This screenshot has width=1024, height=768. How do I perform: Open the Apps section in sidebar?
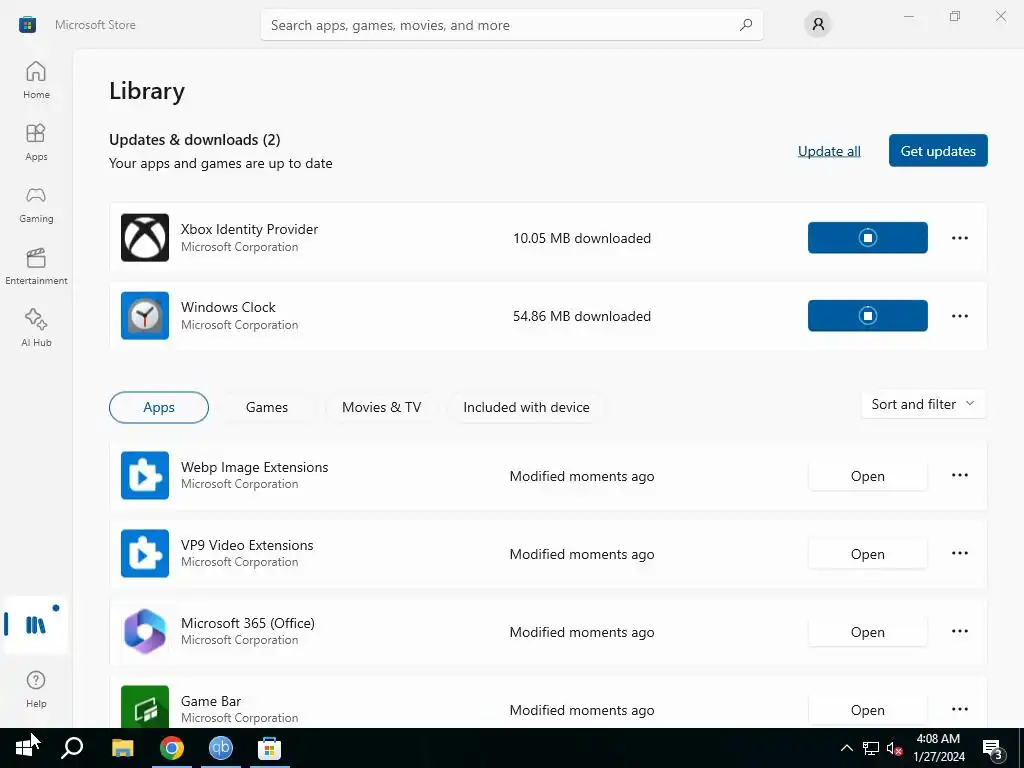coord(36,142)
